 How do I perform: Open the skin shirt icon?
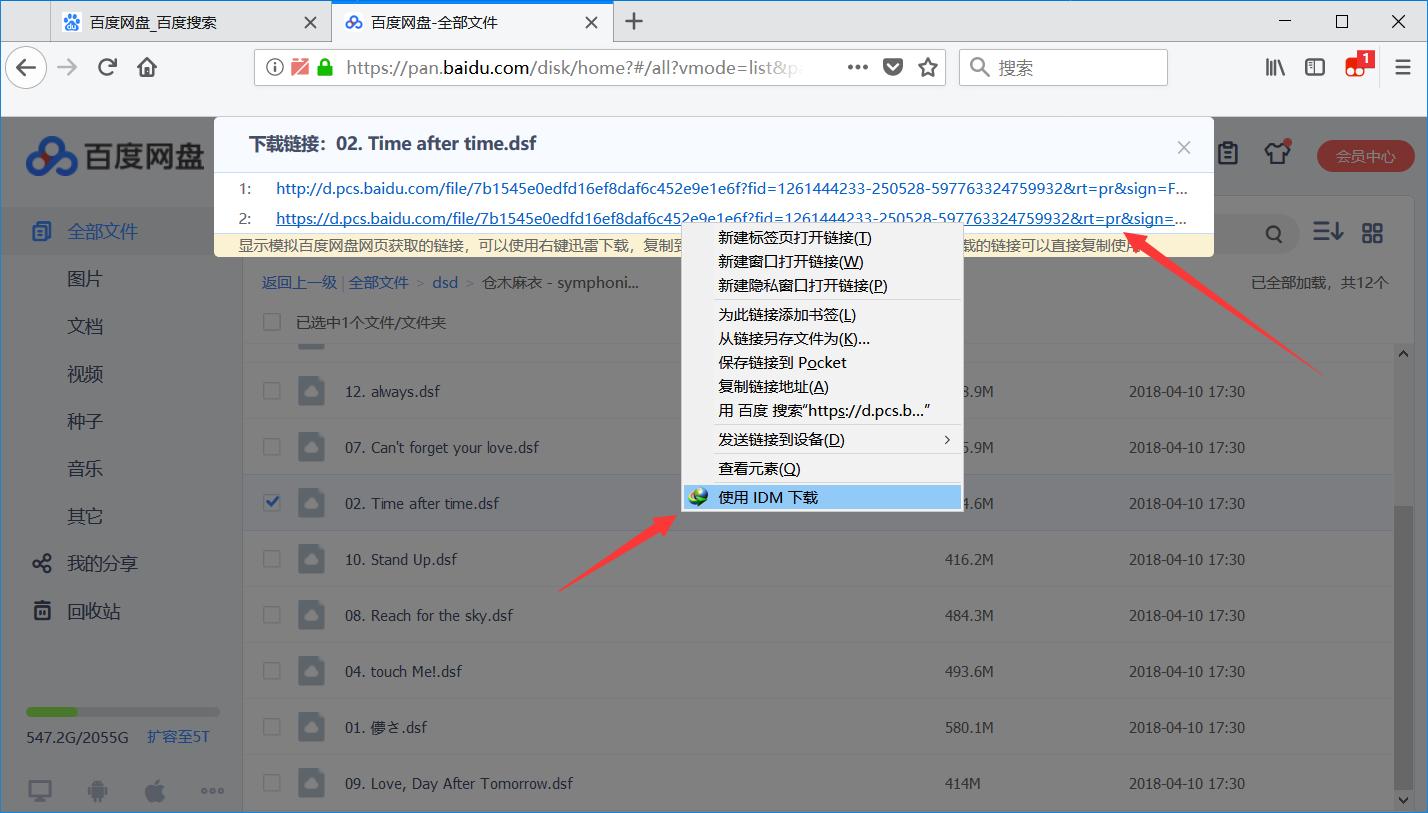click(x=1277, y=152)
